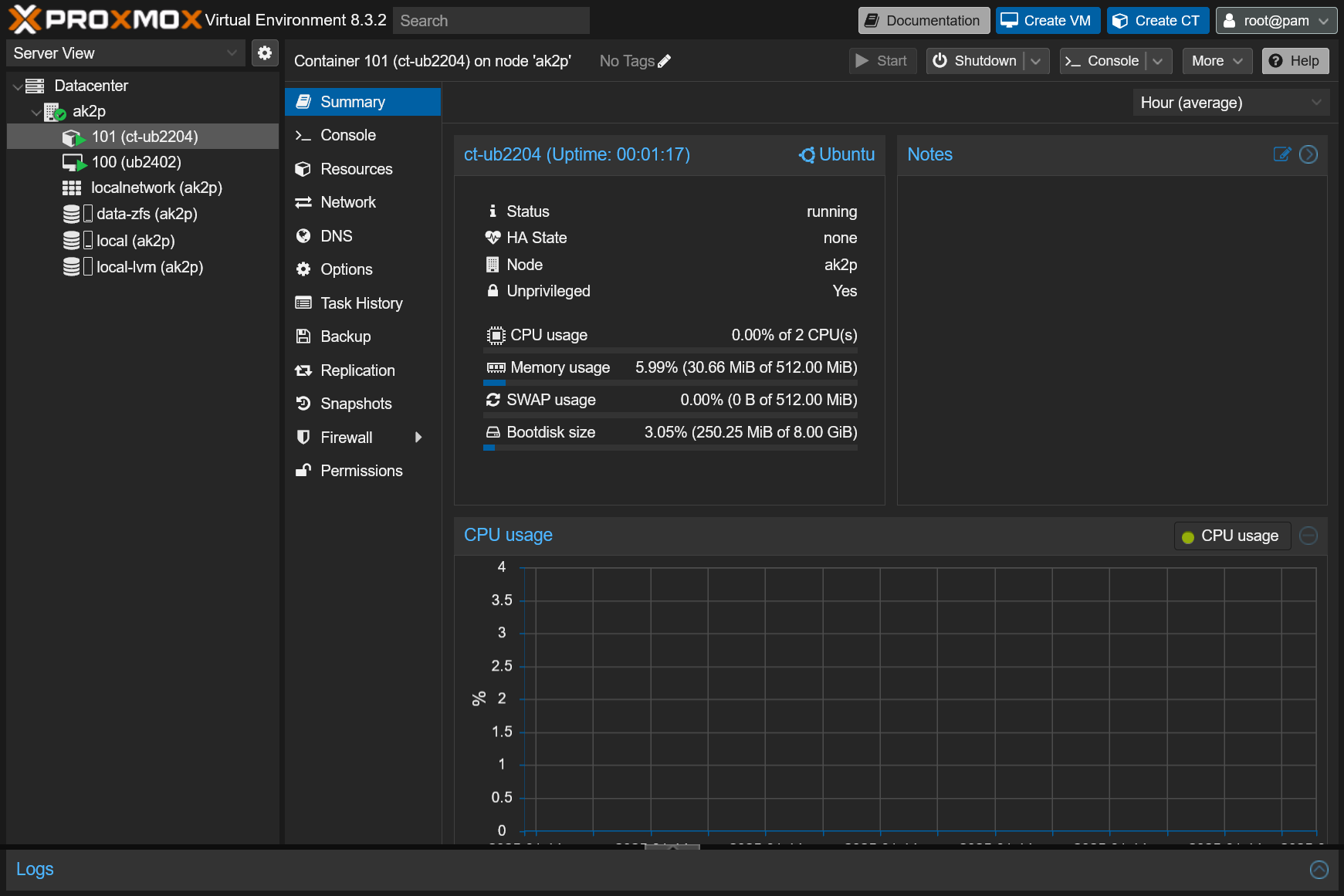Select local-lvm (ak2p) storage
The image size is (1344, 896).
point(143,267)
